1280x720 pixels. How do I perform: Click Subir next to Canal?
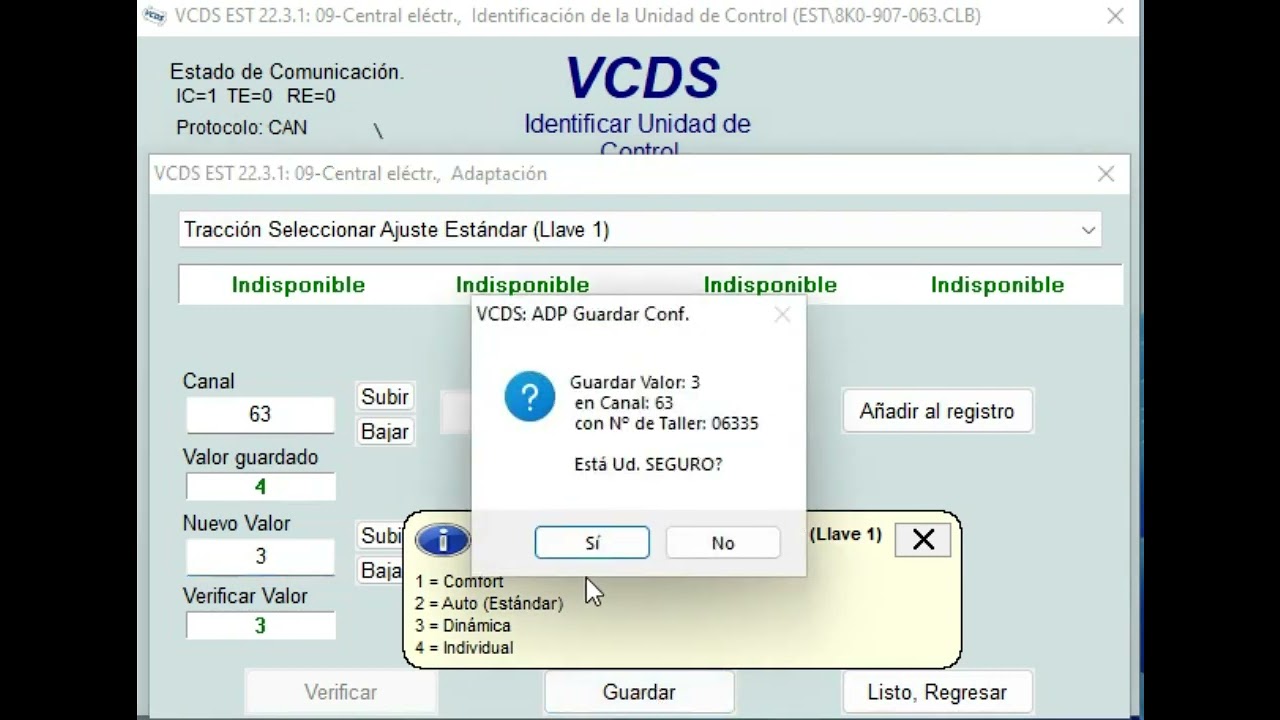pyautogui.click(x=385, y=397)
